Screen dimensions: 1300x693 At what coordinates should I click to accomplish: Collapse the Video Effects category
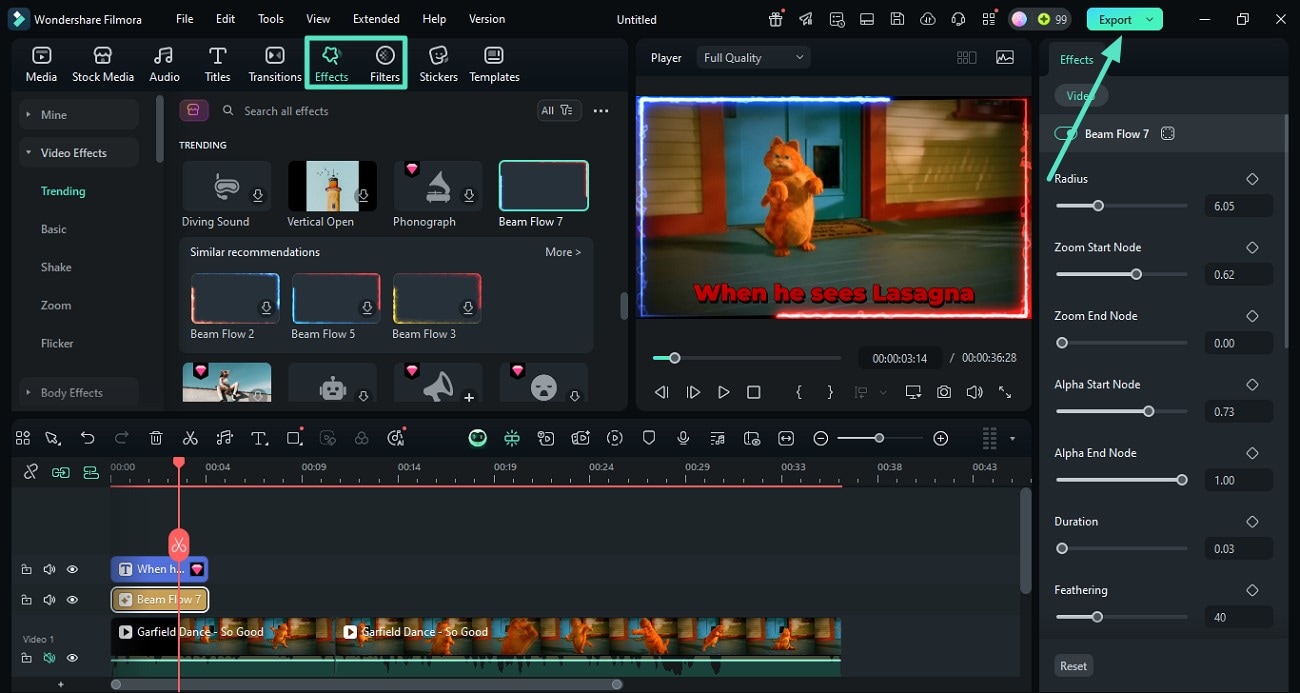point(80,153)
